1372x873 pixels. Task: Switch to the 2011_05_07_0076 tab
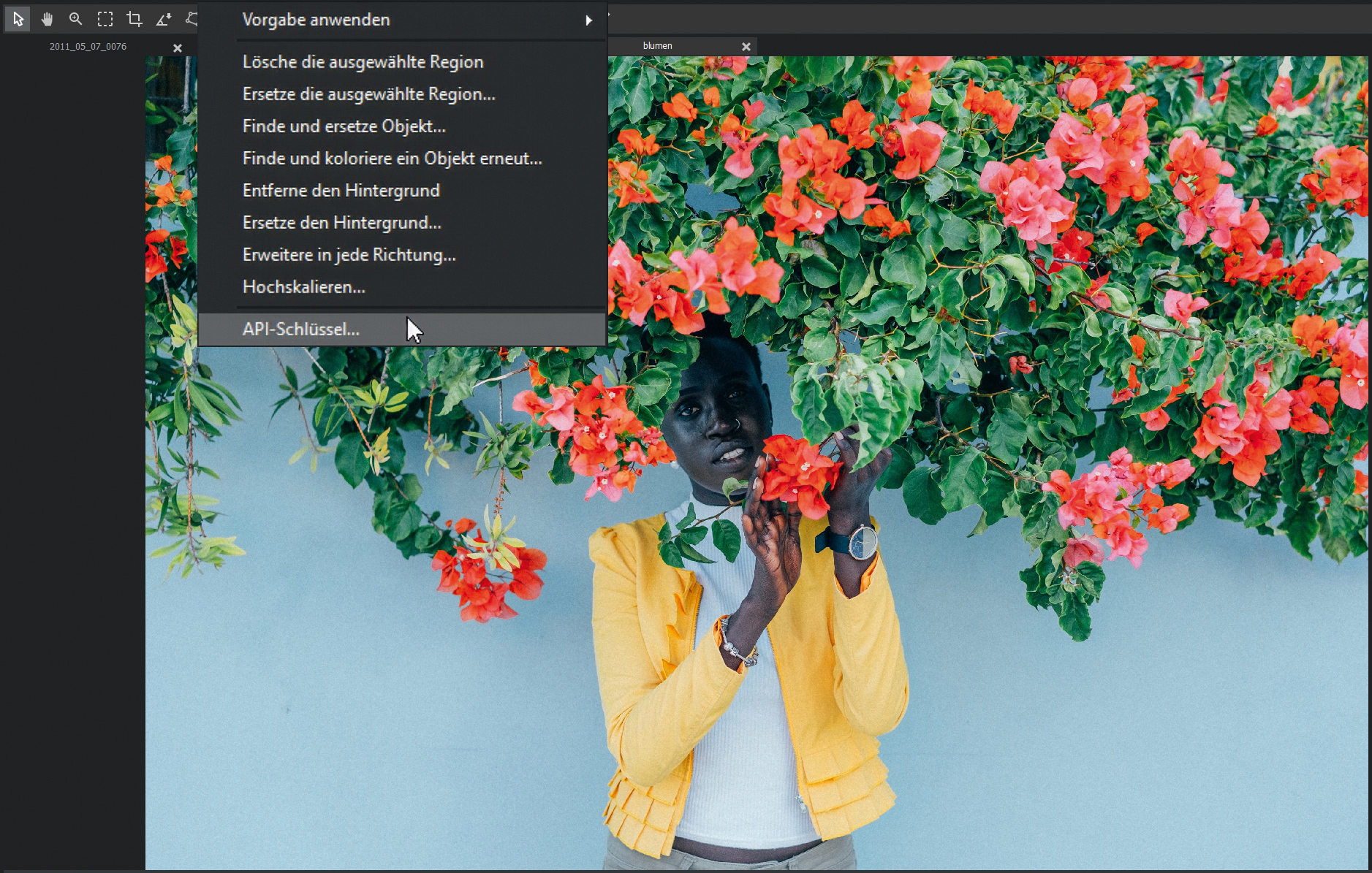pos(88,47)
